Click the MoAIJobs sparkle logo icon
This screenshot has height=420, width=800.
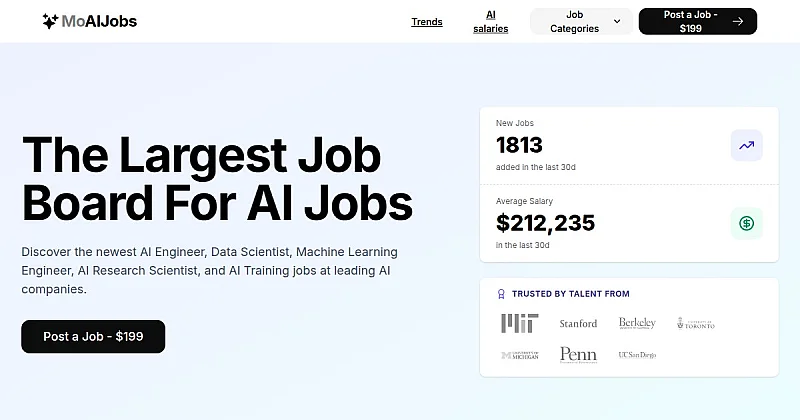tap(50, 21)
